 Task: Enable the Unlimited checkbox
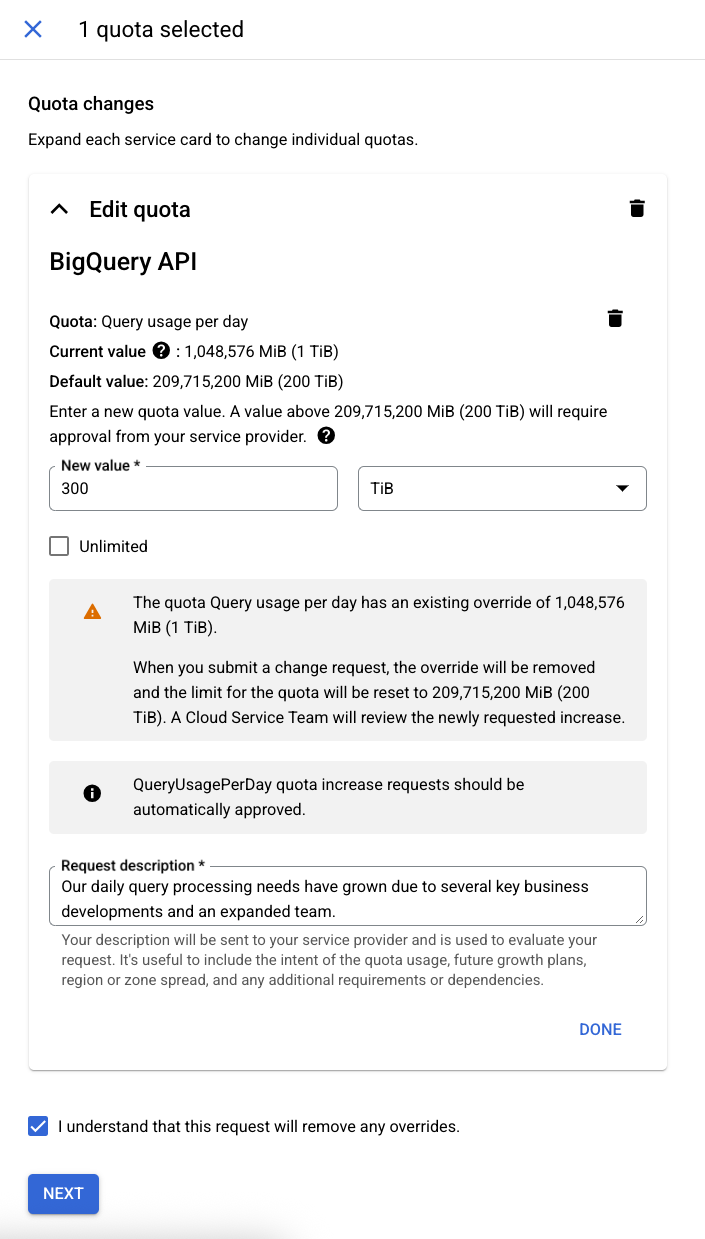click(x=60, y=546)
